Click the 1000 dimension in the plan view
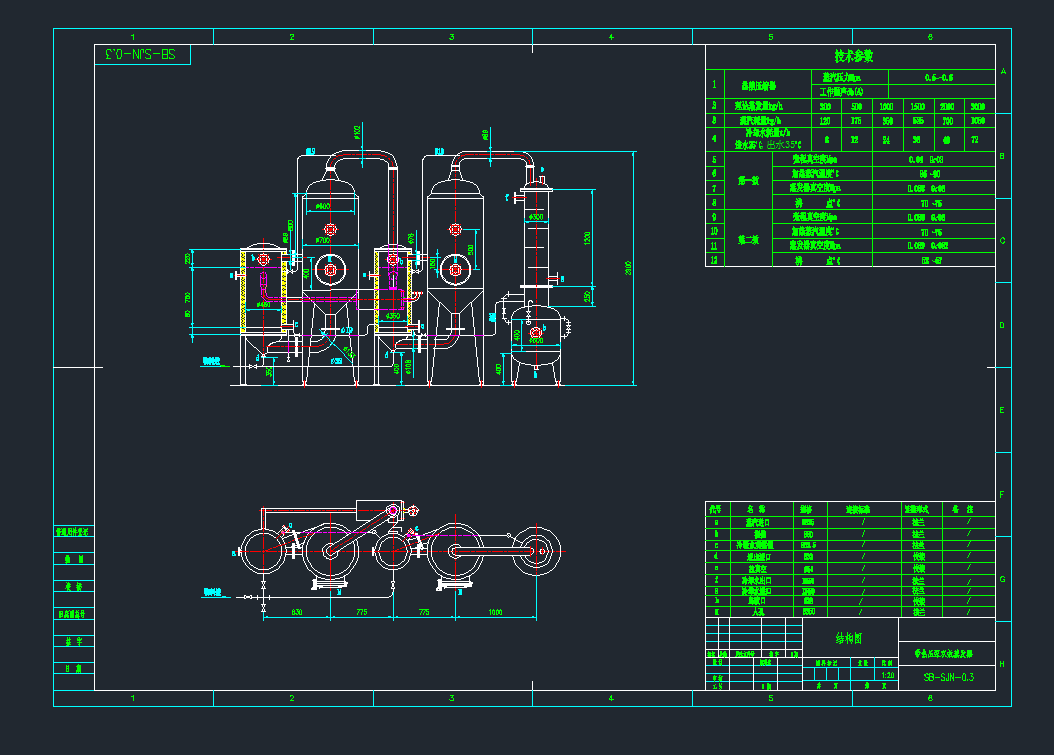1054x755 pixels. [x=494, y=611]
